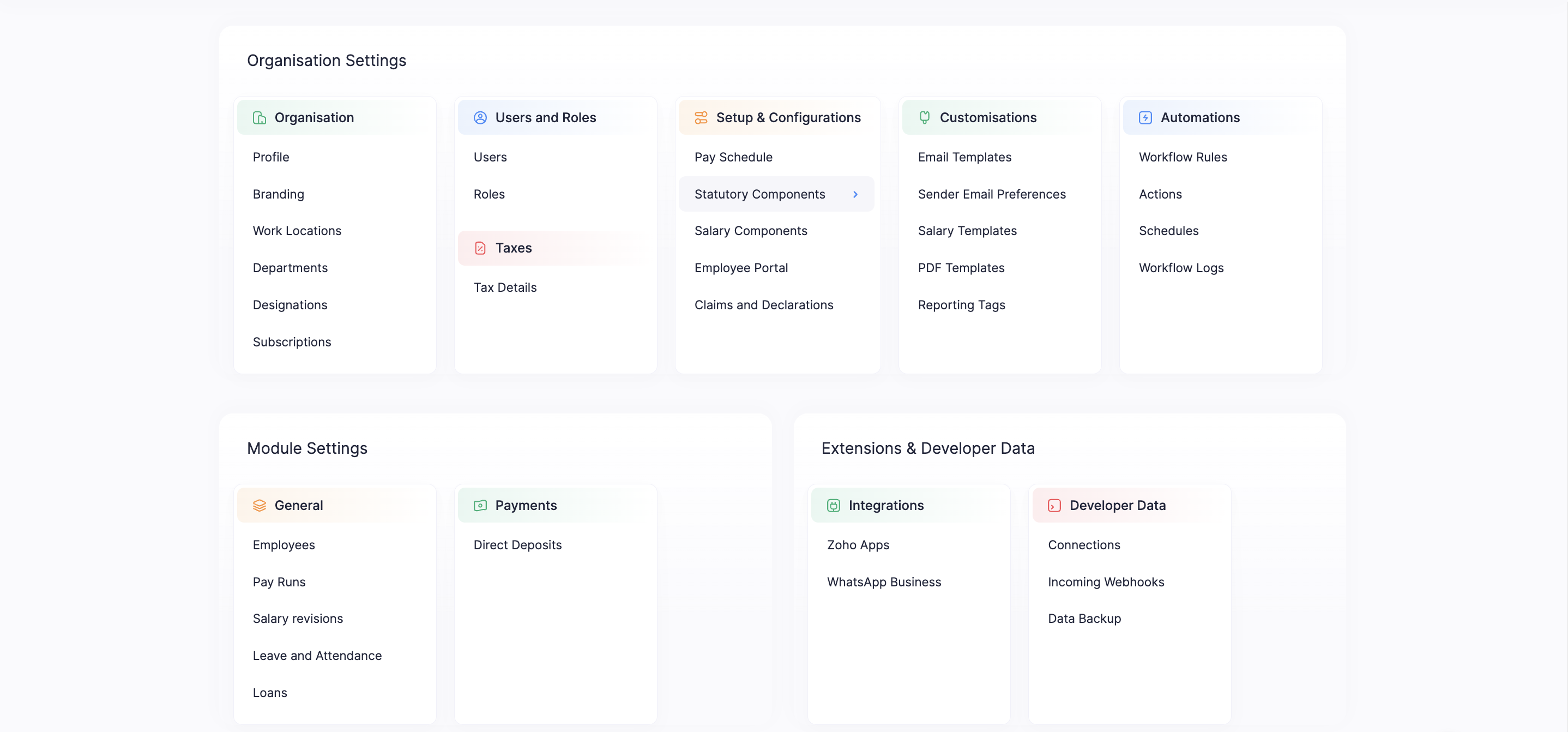1568x732 pixels.
Task: Select Sender Email Preferences
Action: pos(992,194)
